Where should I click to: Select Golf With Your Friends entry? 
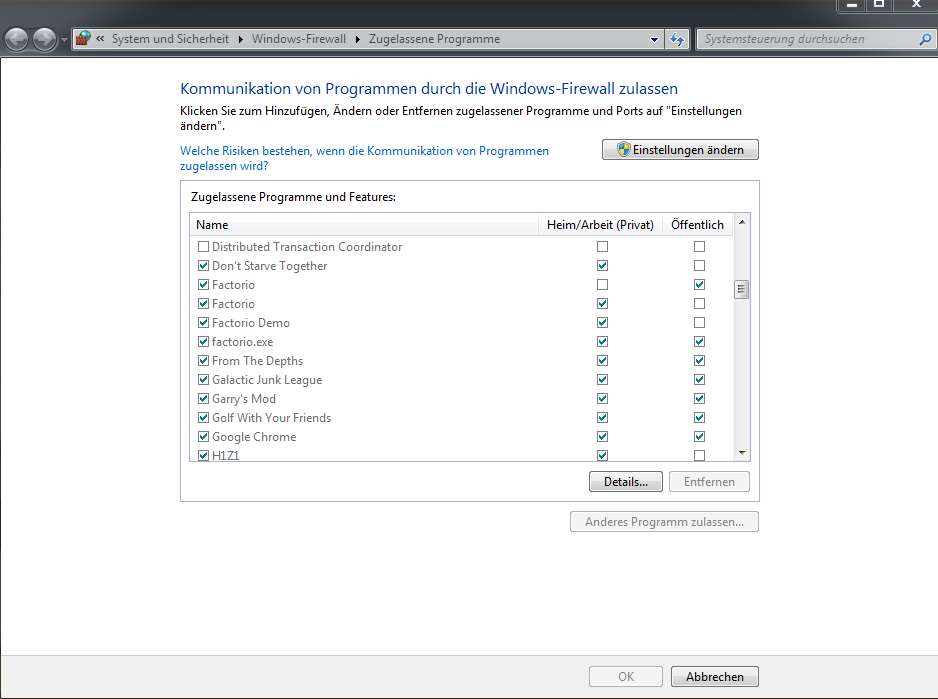click(272, 418)
